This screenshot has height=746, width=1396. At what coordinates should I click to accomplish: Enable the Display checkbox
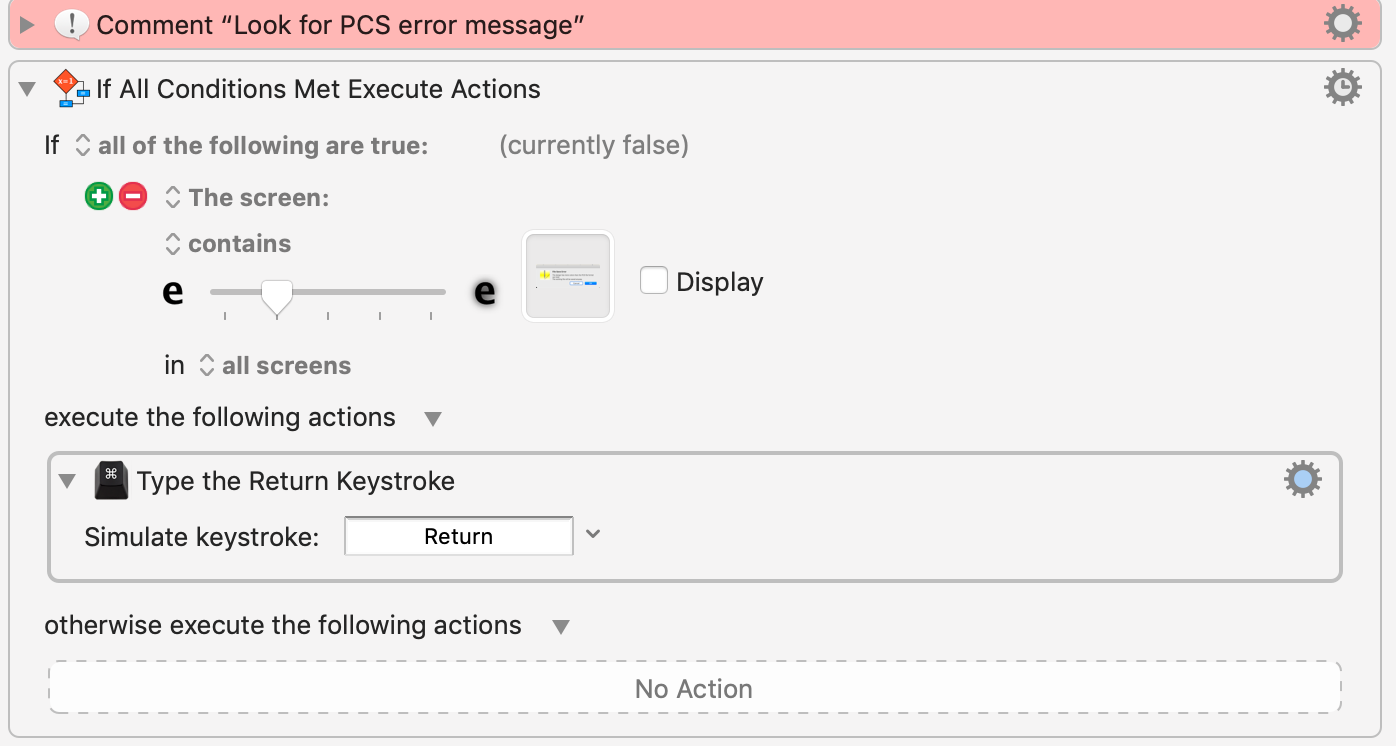point(654,281)
